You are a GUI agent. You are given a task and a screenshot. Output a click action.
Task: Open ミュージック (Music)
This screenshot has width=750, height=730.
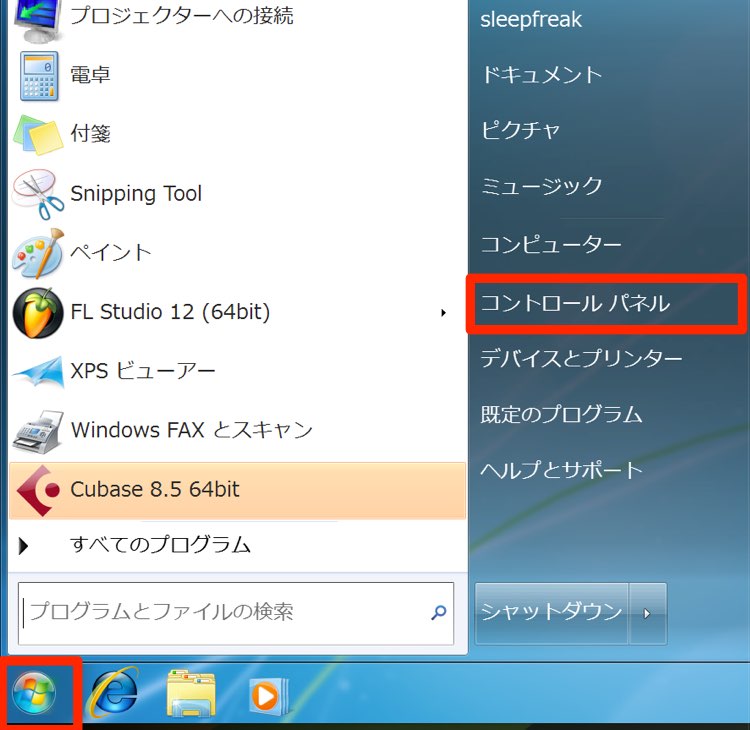click(x=541, y=186)
